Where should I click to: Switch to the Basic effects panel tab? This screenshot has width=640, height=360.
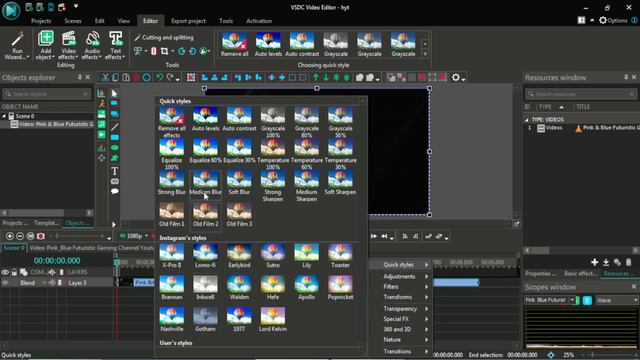click(x=580, y=273)
